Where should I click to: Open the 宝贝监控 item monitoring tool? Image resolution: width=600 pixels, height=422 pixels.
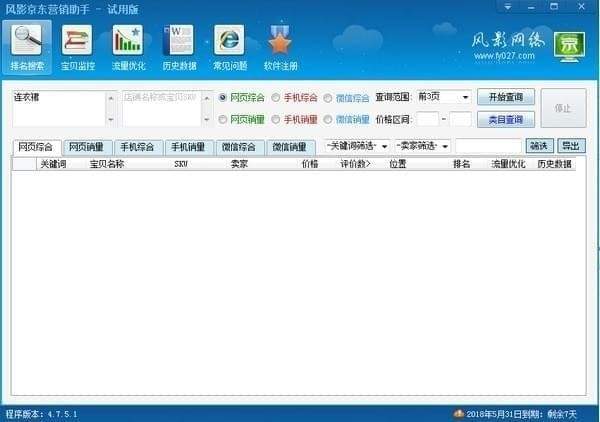[x=78, y=46]
